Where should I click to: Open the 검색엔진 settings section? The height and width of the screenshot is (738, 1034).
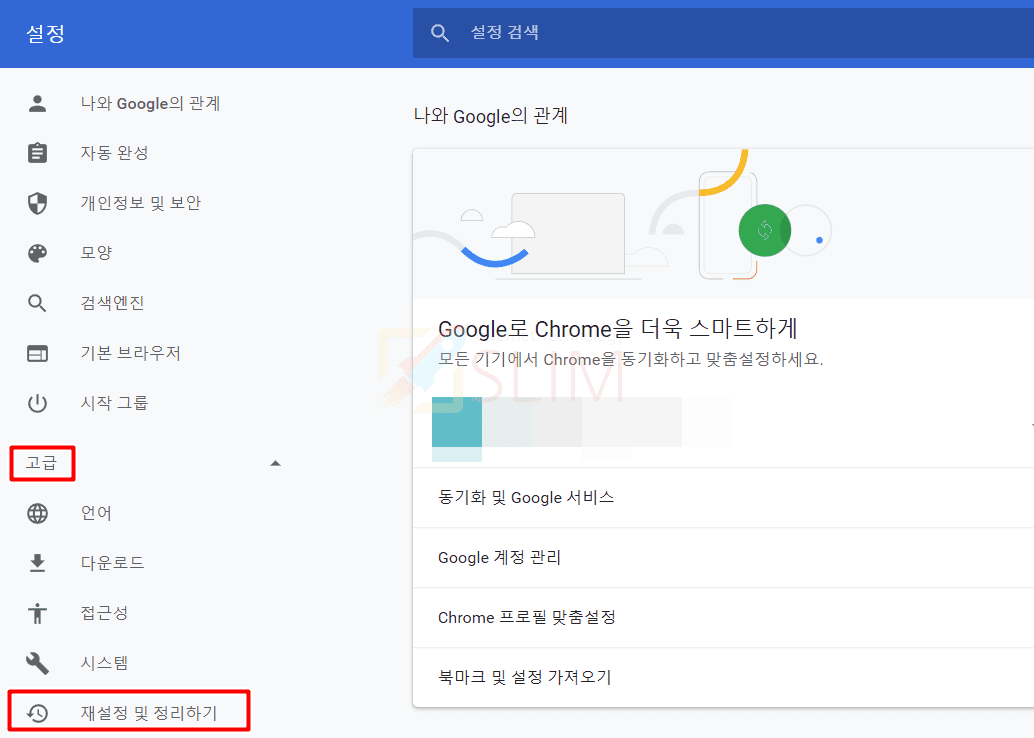pyautogui.click(x=112, y=303)
